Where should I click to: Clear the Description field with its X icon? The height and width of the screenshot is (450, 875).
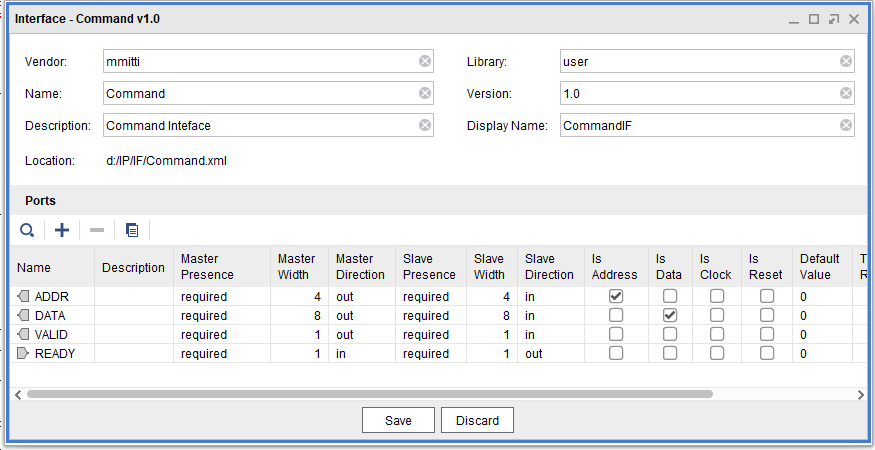point(425,125)
